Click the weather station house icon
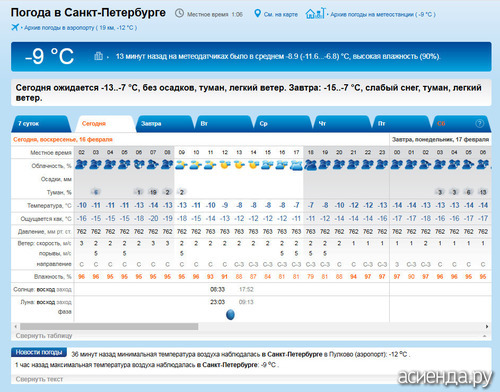The image size is (500, 392). click(315, 13)
